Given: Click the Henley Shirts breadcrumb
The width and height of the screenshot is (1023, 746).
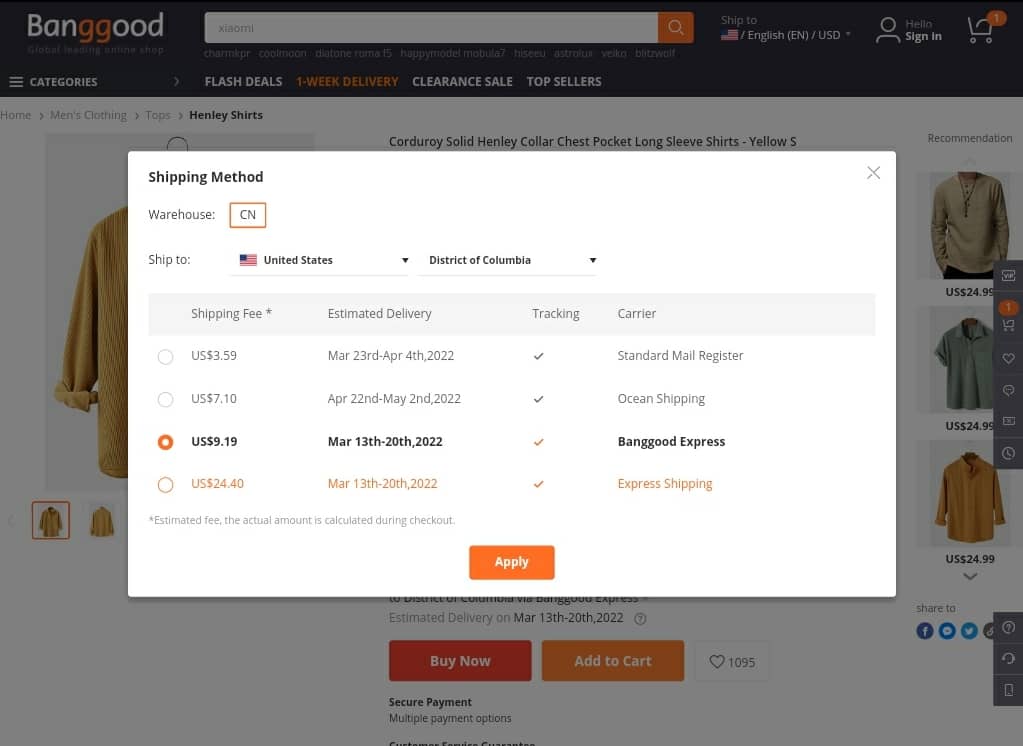Looking at the screenshot, I should tap(226, 115).
